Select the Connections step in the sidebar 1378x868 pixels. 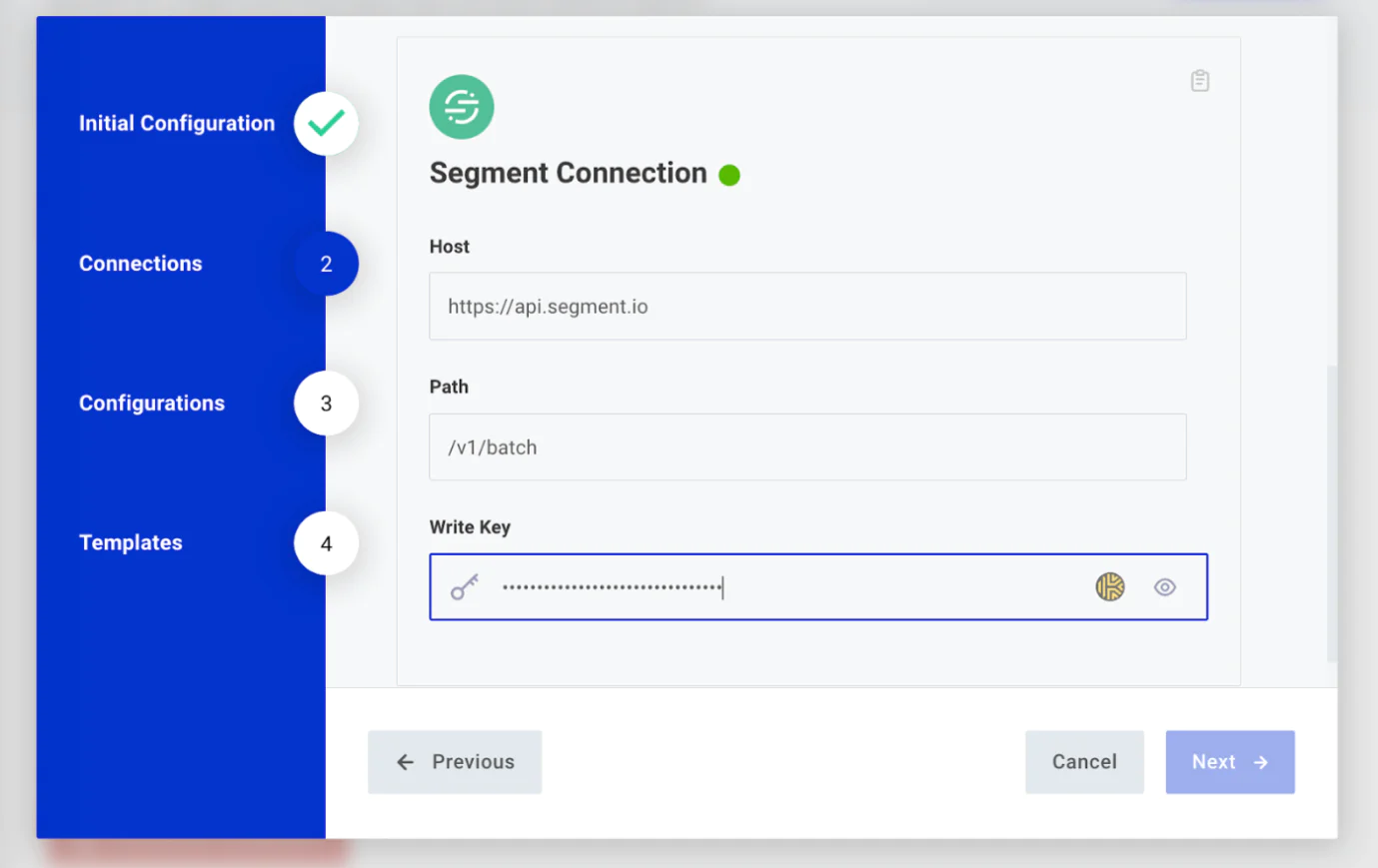coord(140,263)
